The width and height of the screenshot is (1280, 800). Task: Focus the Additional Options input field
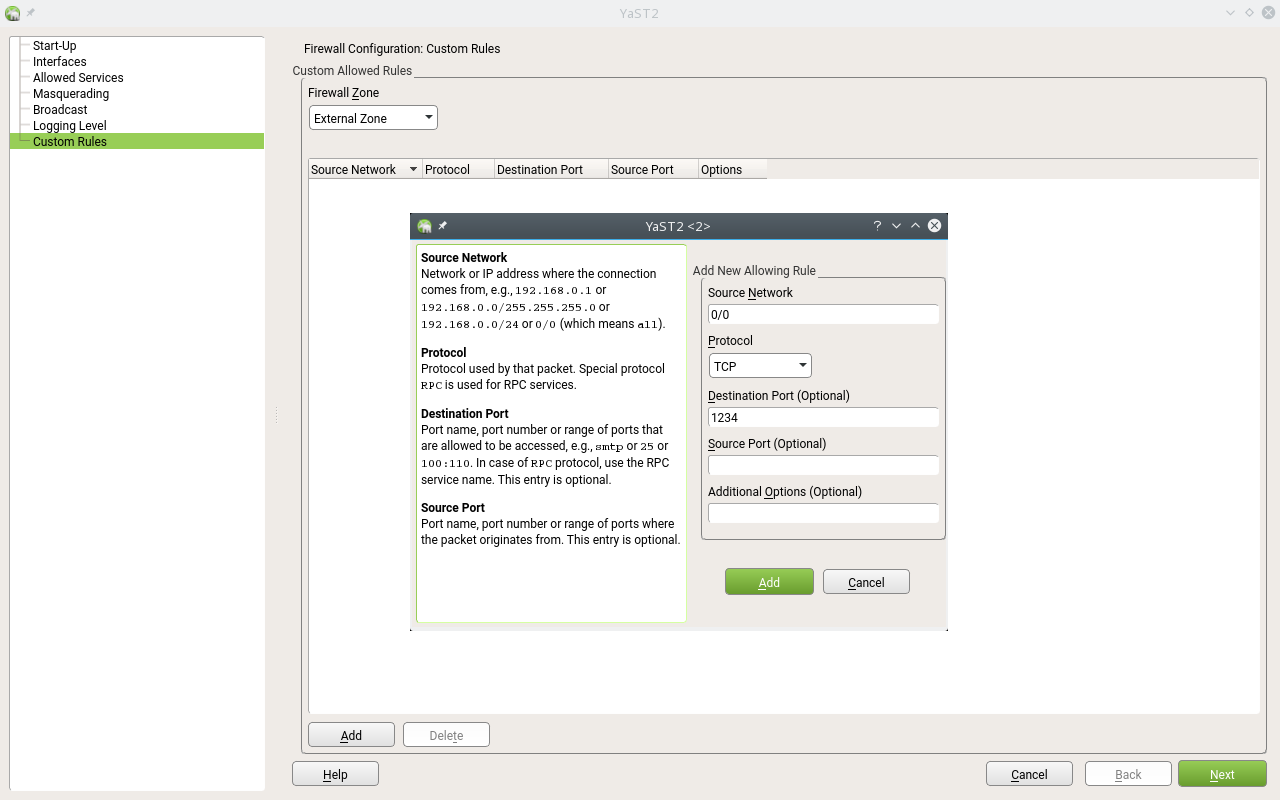pos(823,513)
